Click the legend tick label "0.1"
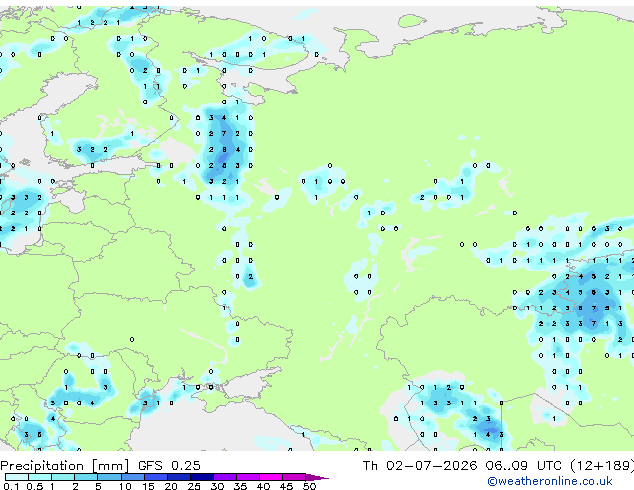634x490 pixels. pos(11,486)
